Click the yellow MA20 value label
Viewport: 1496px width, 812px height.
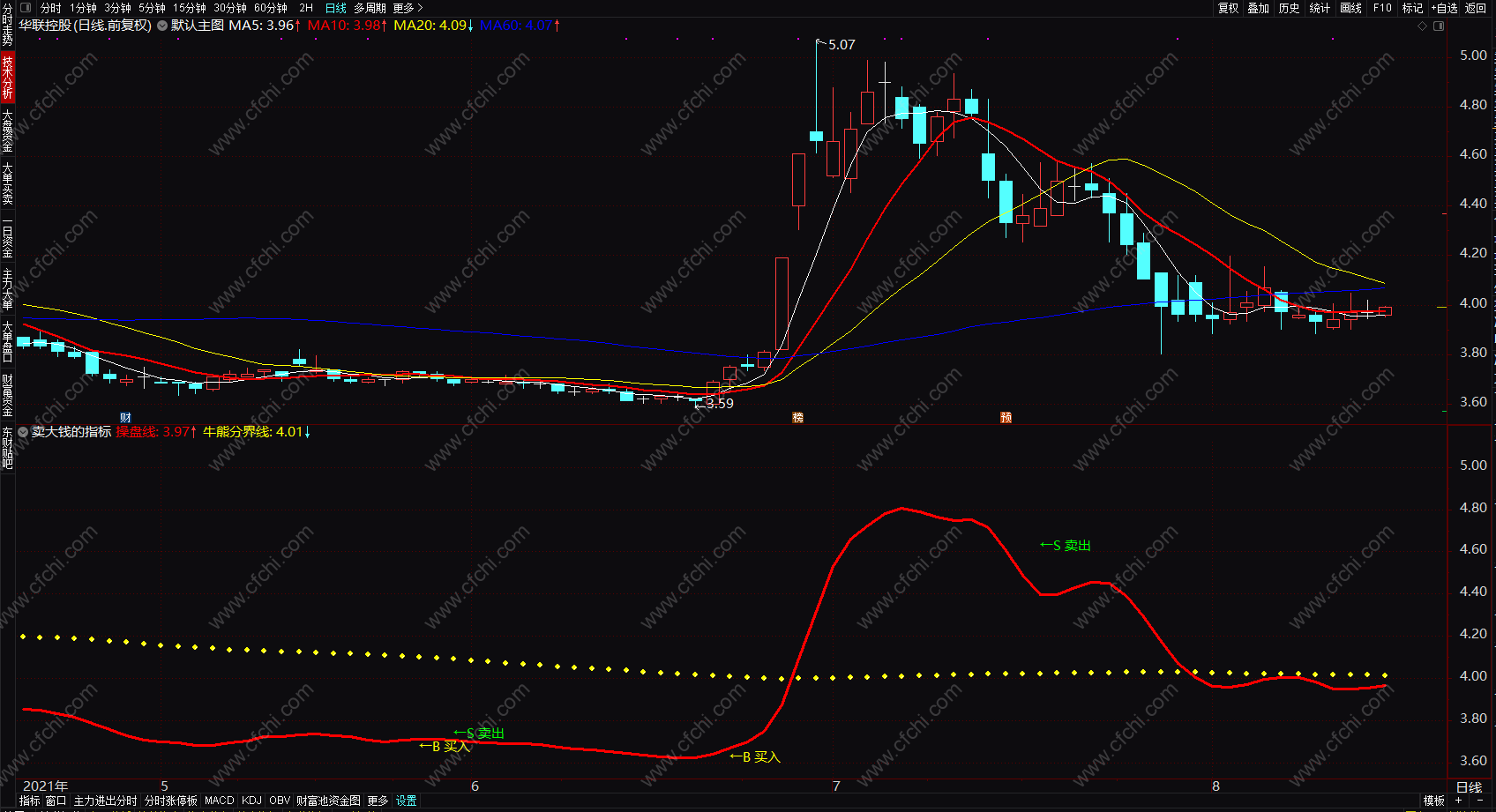pos(434,26)
